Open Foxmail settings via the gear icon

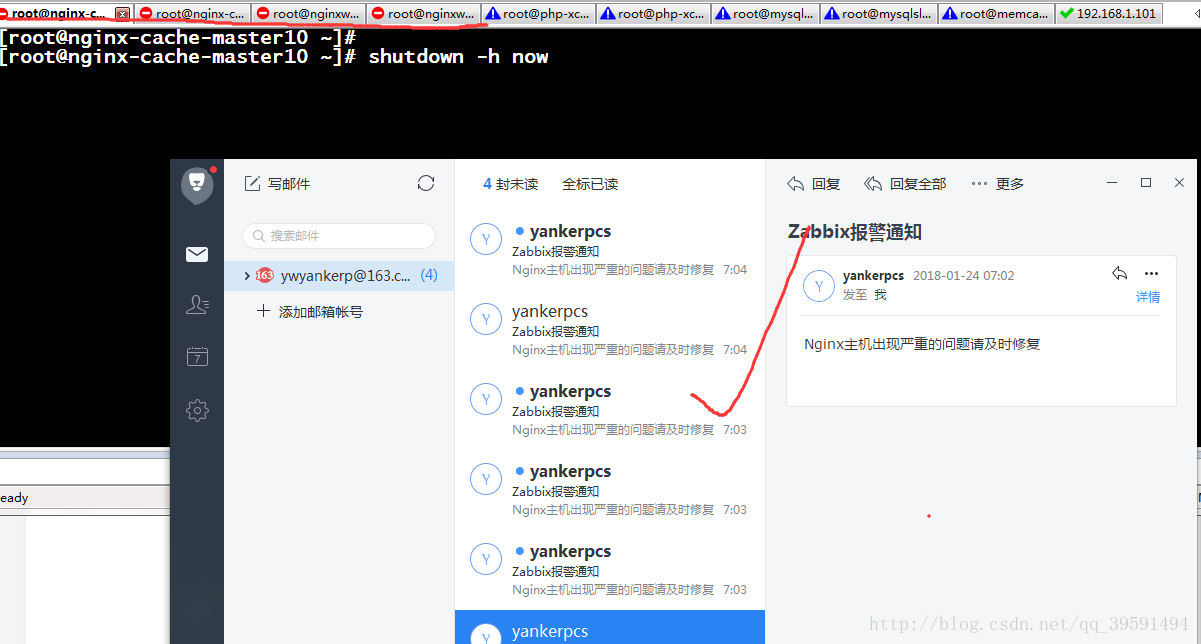196,411
